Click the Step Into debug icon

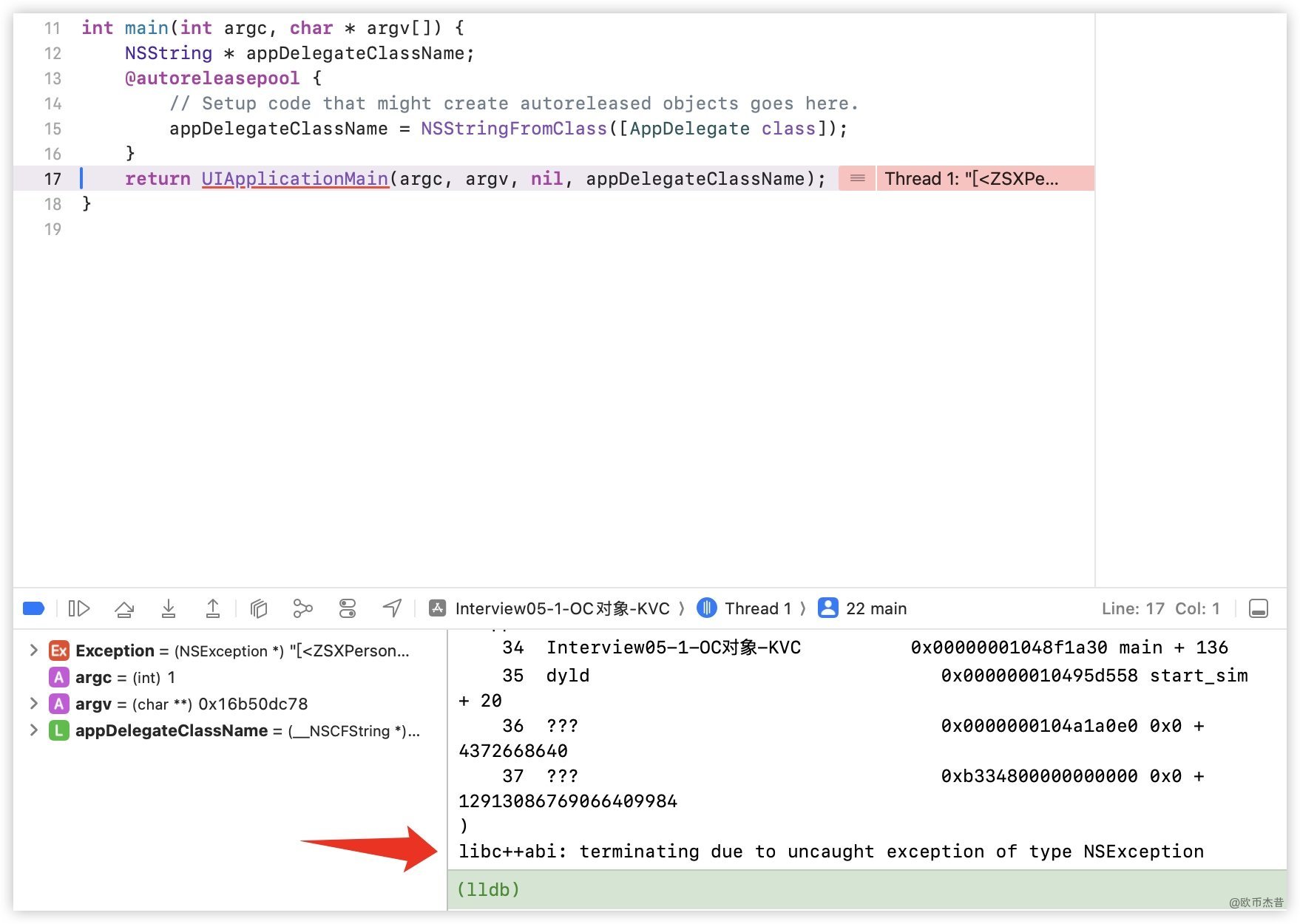(169, 608)
